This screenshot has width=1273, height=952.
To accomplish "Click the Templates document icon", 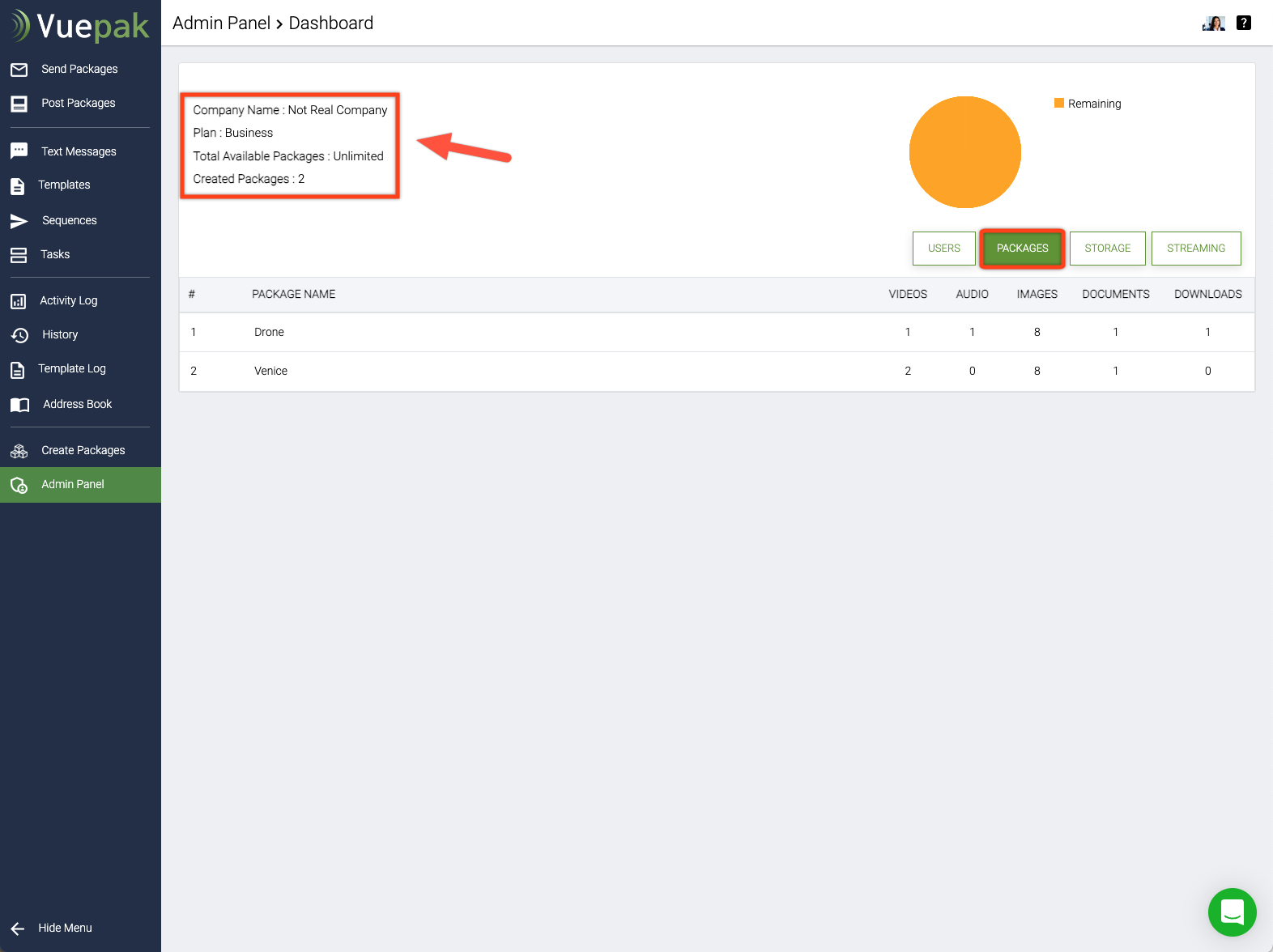I will point(18,185).
